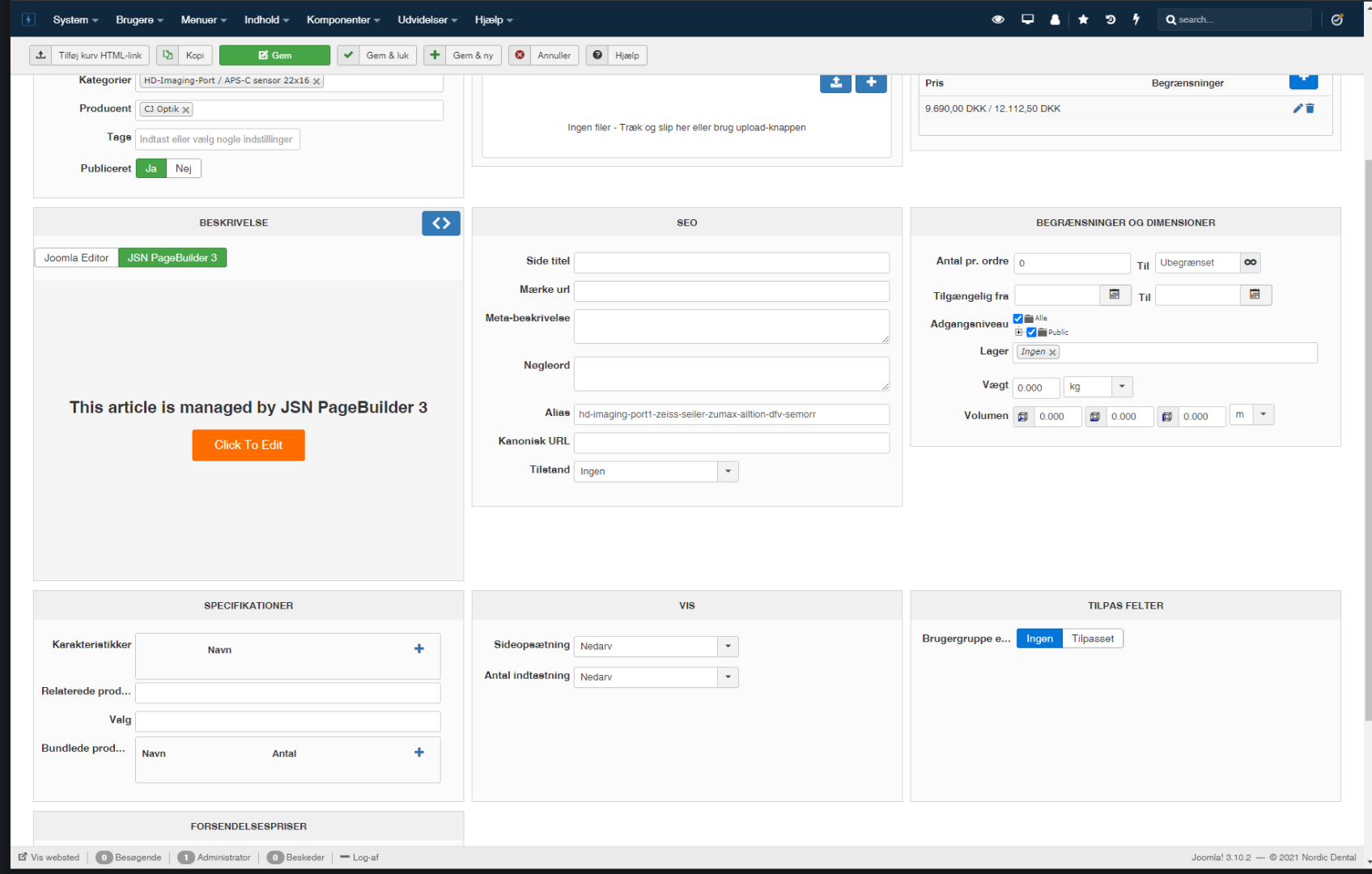This screenshot has width=1372, height=874.
Task: Edit the 9.690,00 DKK price entry
Action: pyautogui.click(x=1298, y=108)
